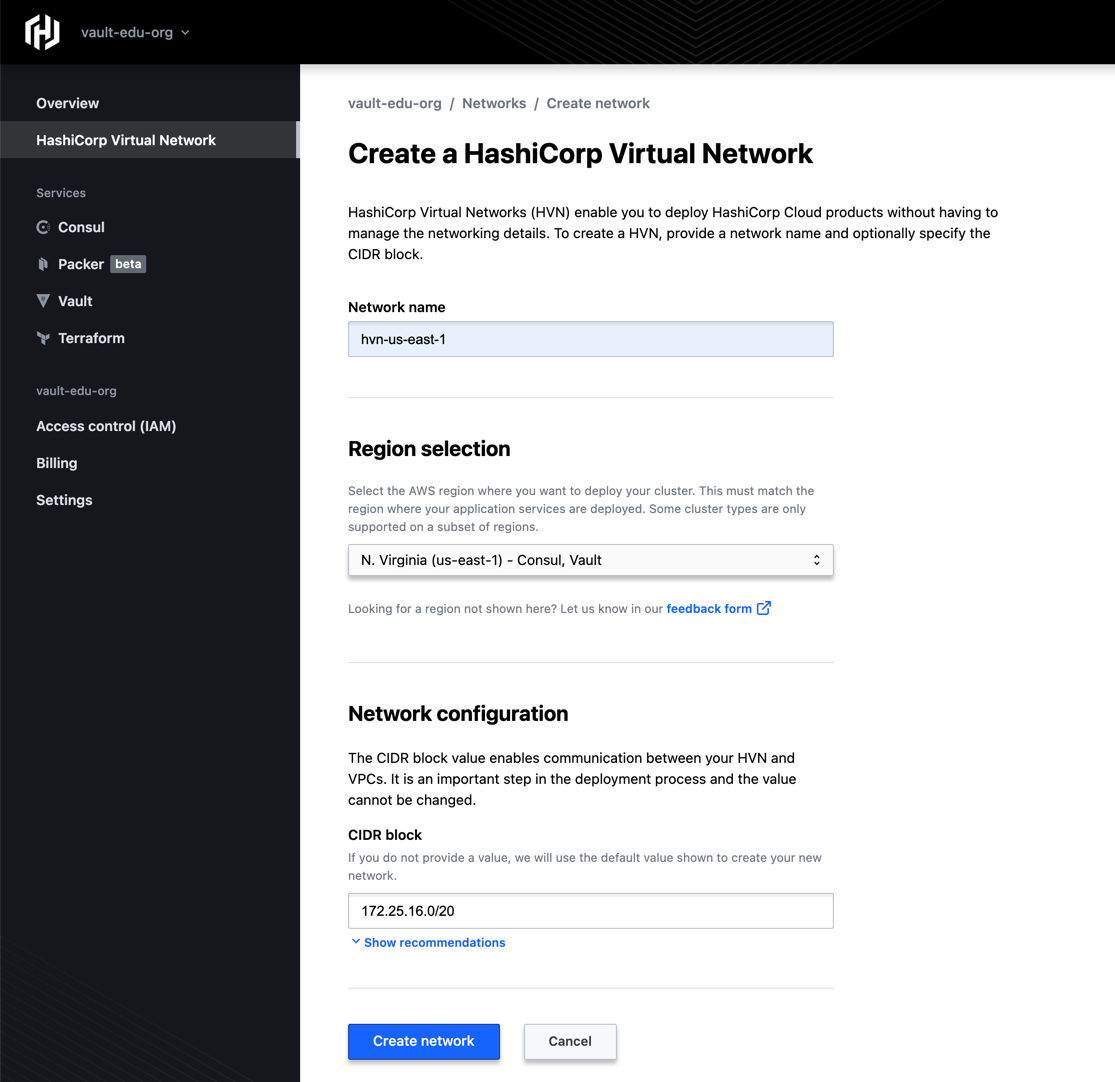The image size is (1115, 1082).
Task: Open the Billing page
Action: click(x=57, y=463)
